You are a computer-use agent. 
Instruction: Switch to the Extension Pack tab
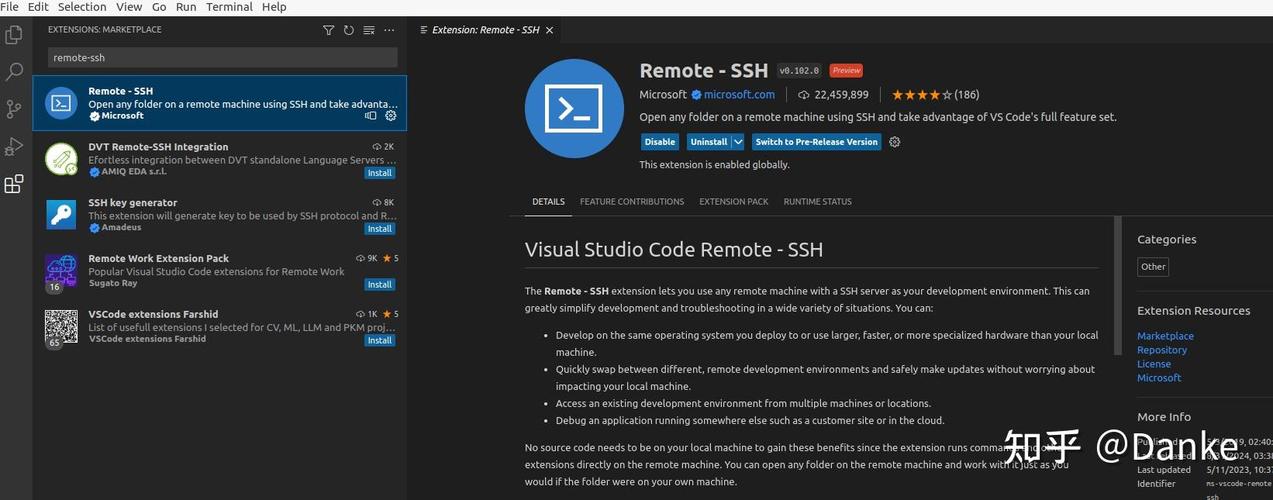click(x=734, y=202)
